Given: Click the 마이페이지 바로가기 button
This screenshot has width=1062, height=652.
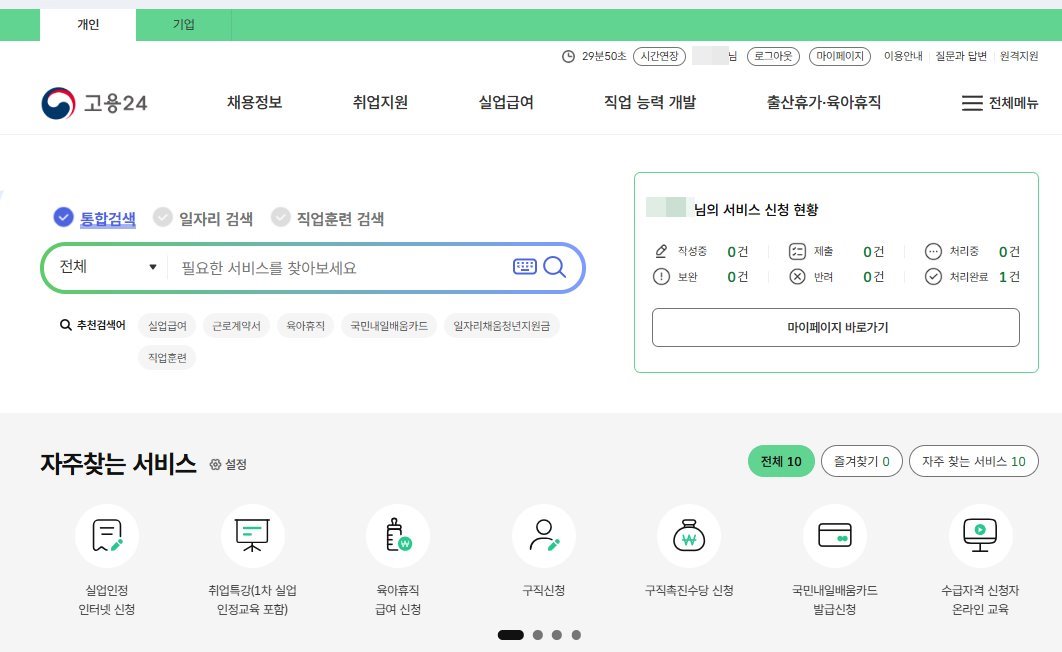Looking at the screenshot, I should click(x=835, y=327).
